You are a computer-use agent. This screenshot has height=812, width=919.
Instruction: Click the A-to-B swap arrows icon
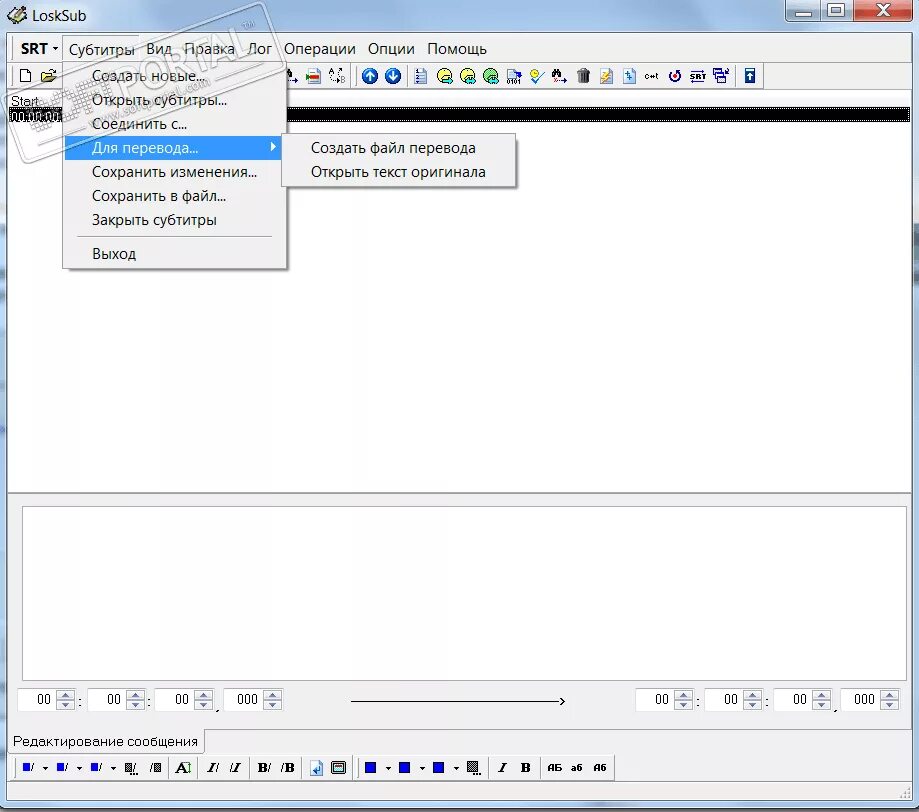[x=337, y=76]
